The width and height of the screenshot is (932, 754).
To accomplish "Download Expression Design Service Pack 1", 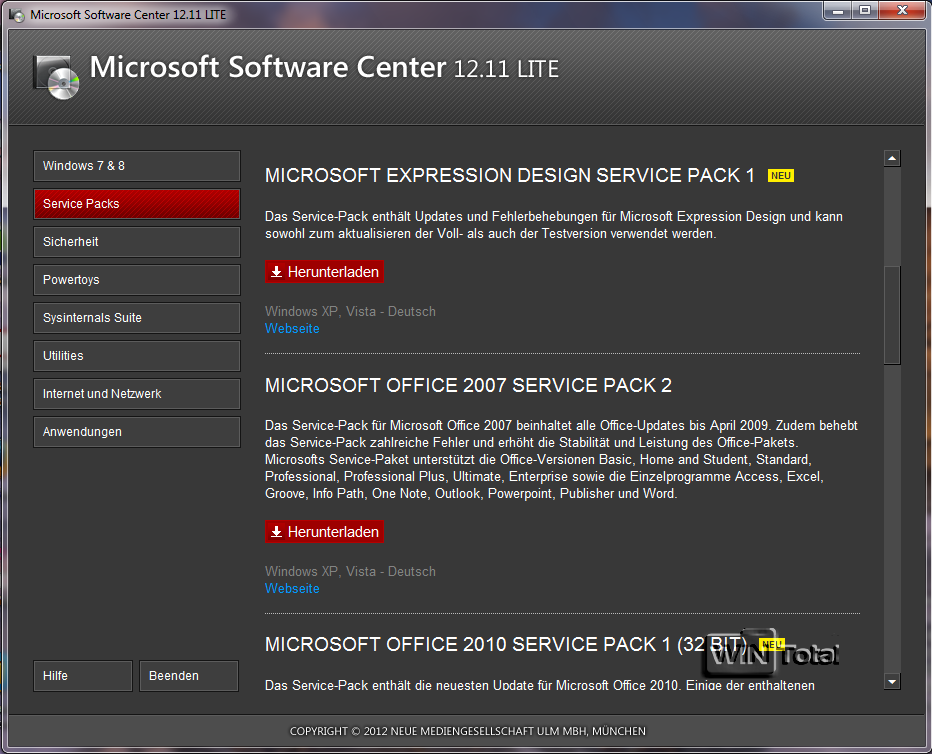I will point(325,272).
